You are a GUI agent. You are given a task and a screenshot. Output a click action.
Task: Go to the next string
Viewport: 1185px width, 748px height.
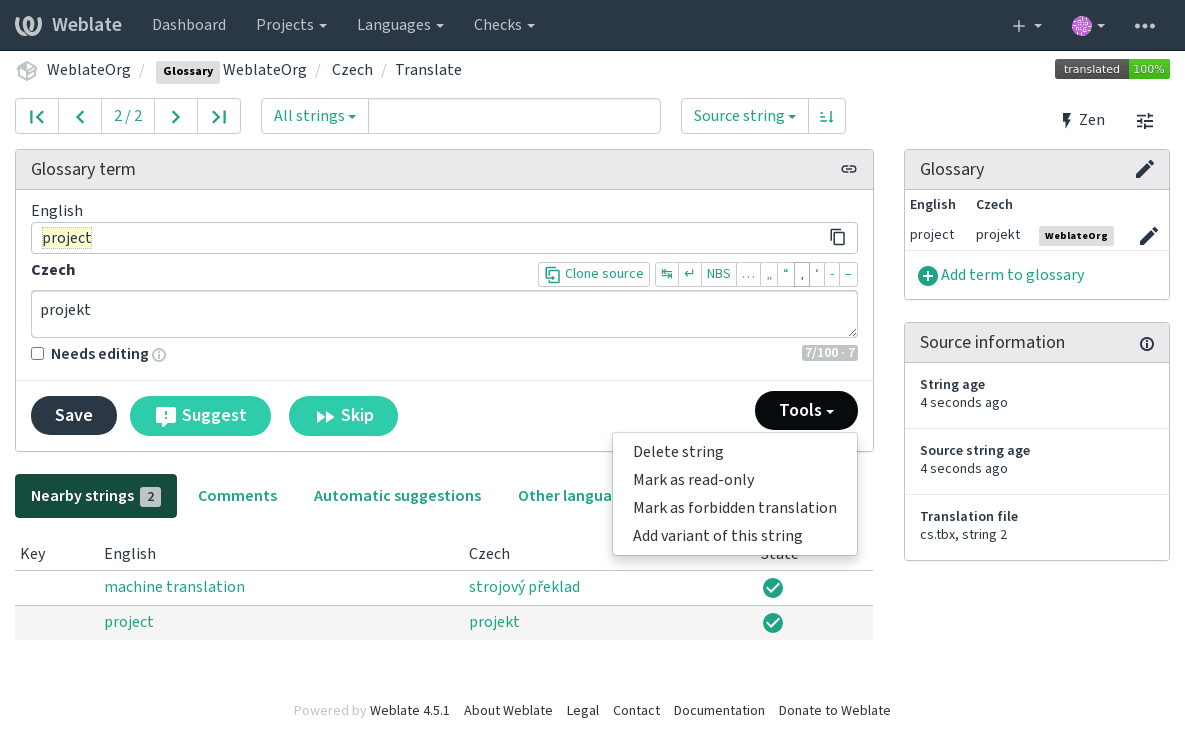coord(176,116)
